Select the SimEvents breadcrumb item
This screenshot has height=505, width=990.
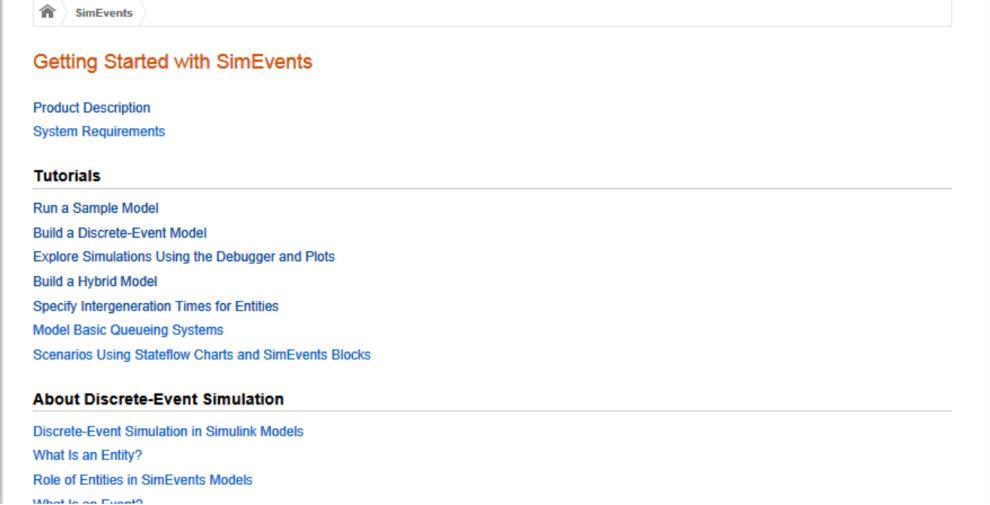[x=104, y=13]
